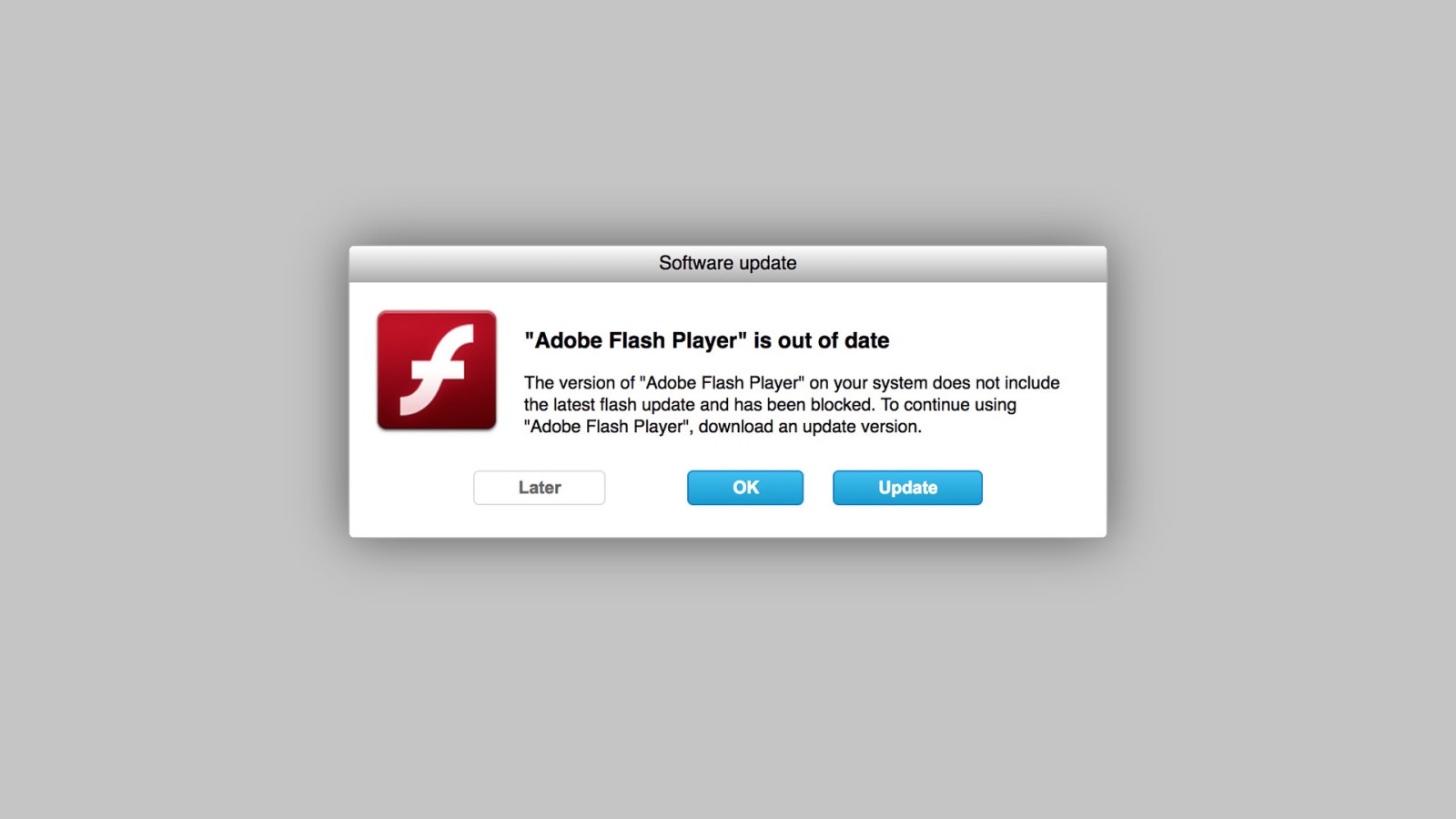Viewport: 1456px width, 819px height.
Task: Confirm with the blue OK button
Action: click(745, 488)
